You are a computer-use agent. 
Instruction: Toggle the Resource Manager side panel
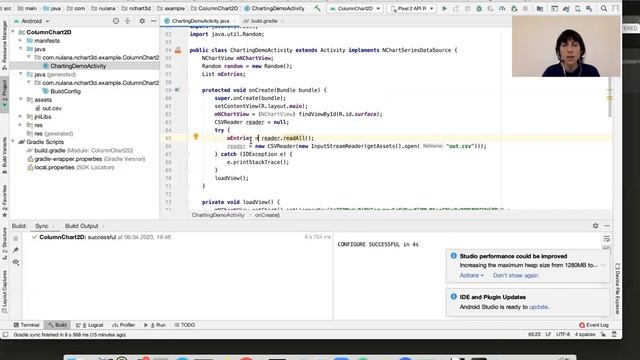coord(4,45)
